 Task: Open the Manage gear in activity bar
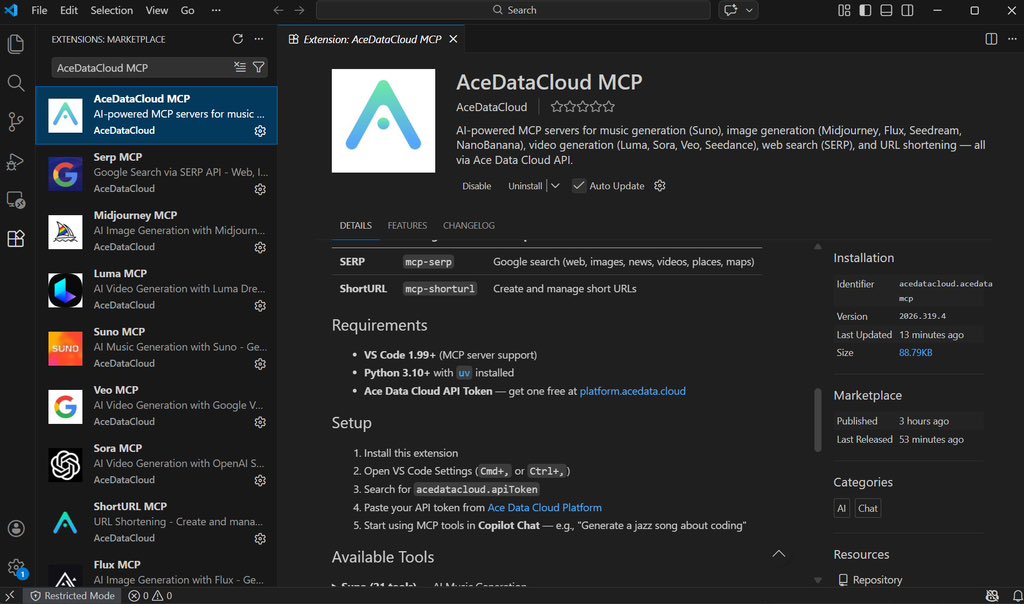(x=16, y=567)
